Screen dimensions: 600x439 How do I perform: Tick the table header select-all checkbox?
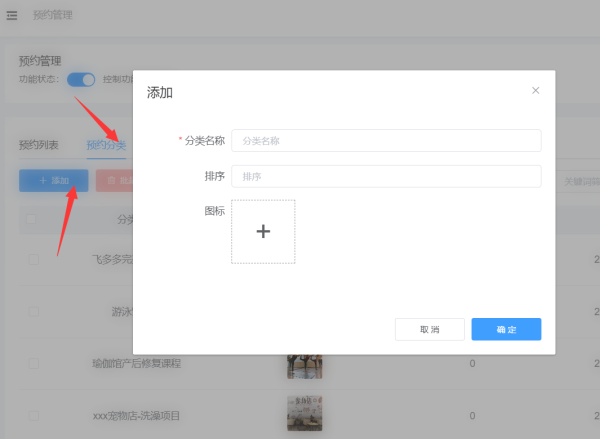[x=31, y=219]
